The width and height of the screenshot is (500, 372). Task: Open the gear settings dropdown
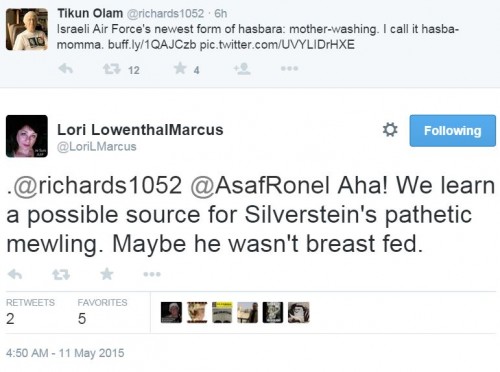pyautogui.click(x=390, y=130)
